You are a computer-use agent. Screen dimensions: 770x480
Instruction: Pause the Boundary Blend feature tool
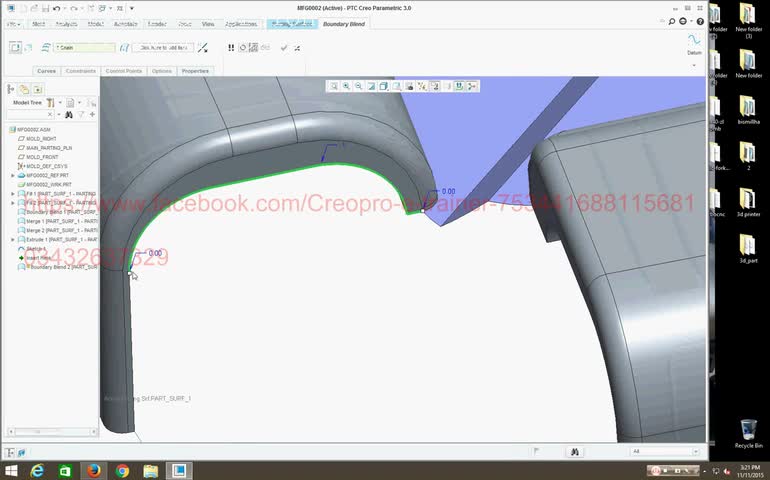click(231, 48)
